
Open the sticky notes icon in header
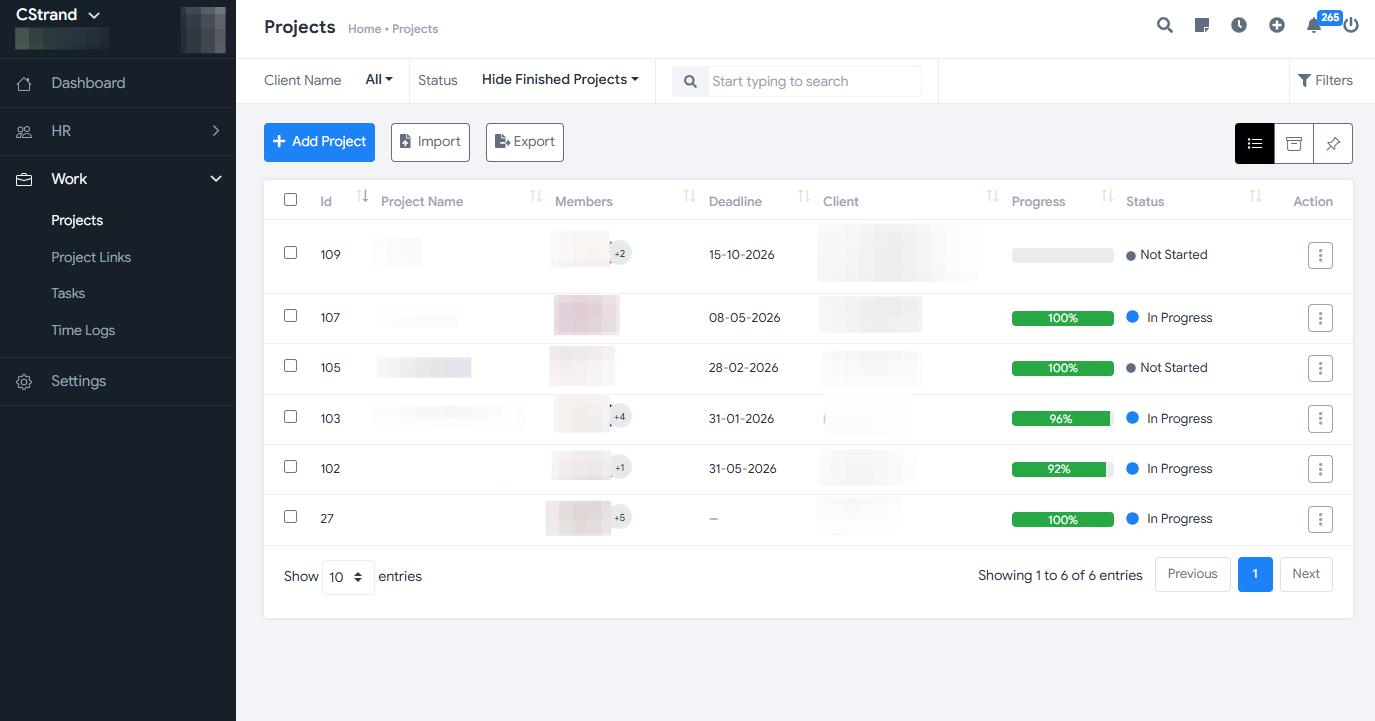(x=1202, y=26)
